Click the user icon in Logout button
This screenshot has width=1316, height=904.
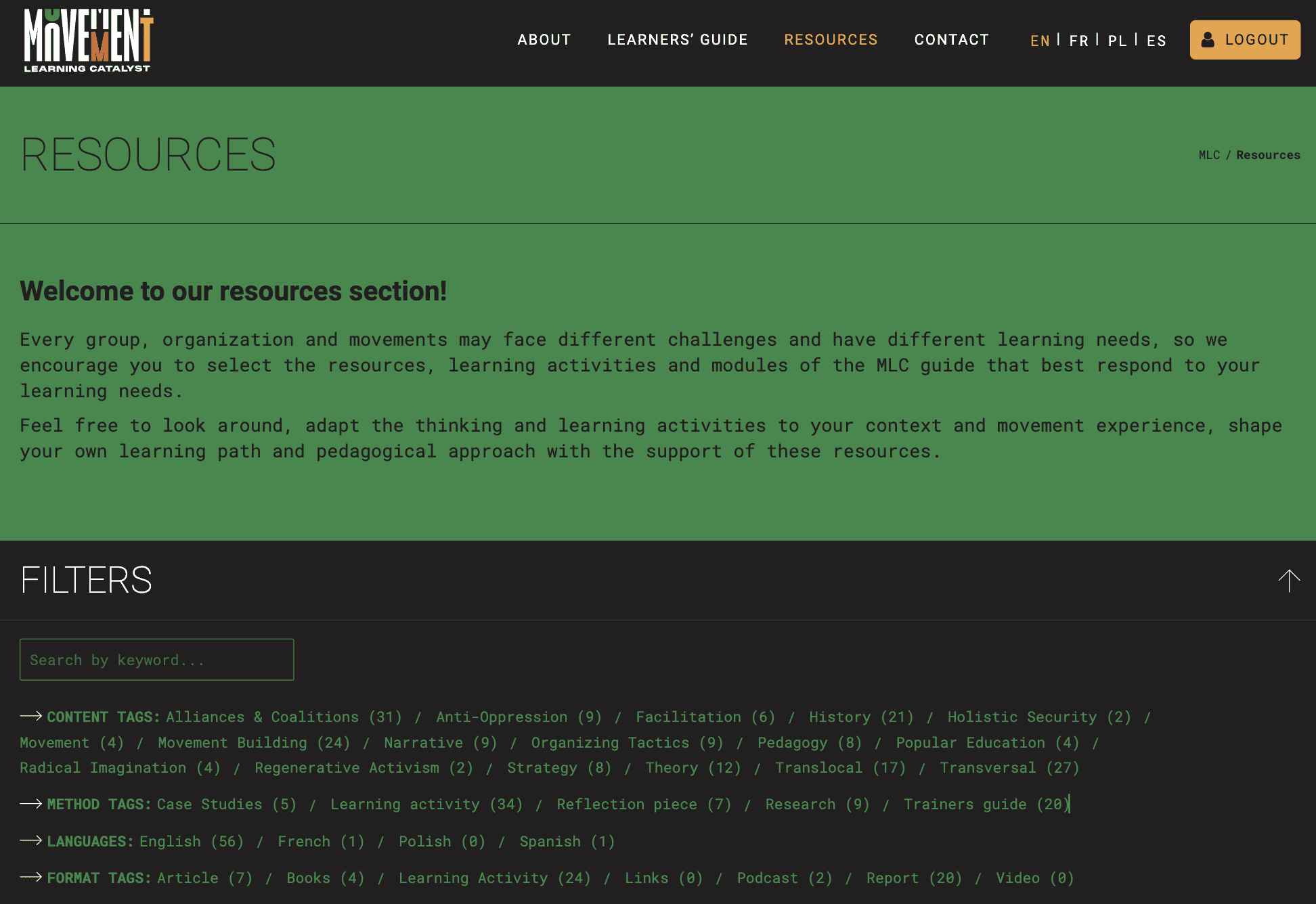tap(1208, 40)
